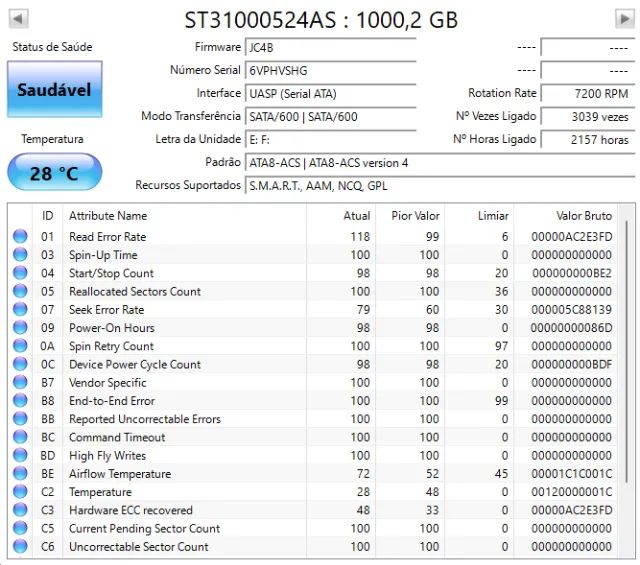
Task: Click the Recursos Suportados field
Action: [x=440, y=186]
